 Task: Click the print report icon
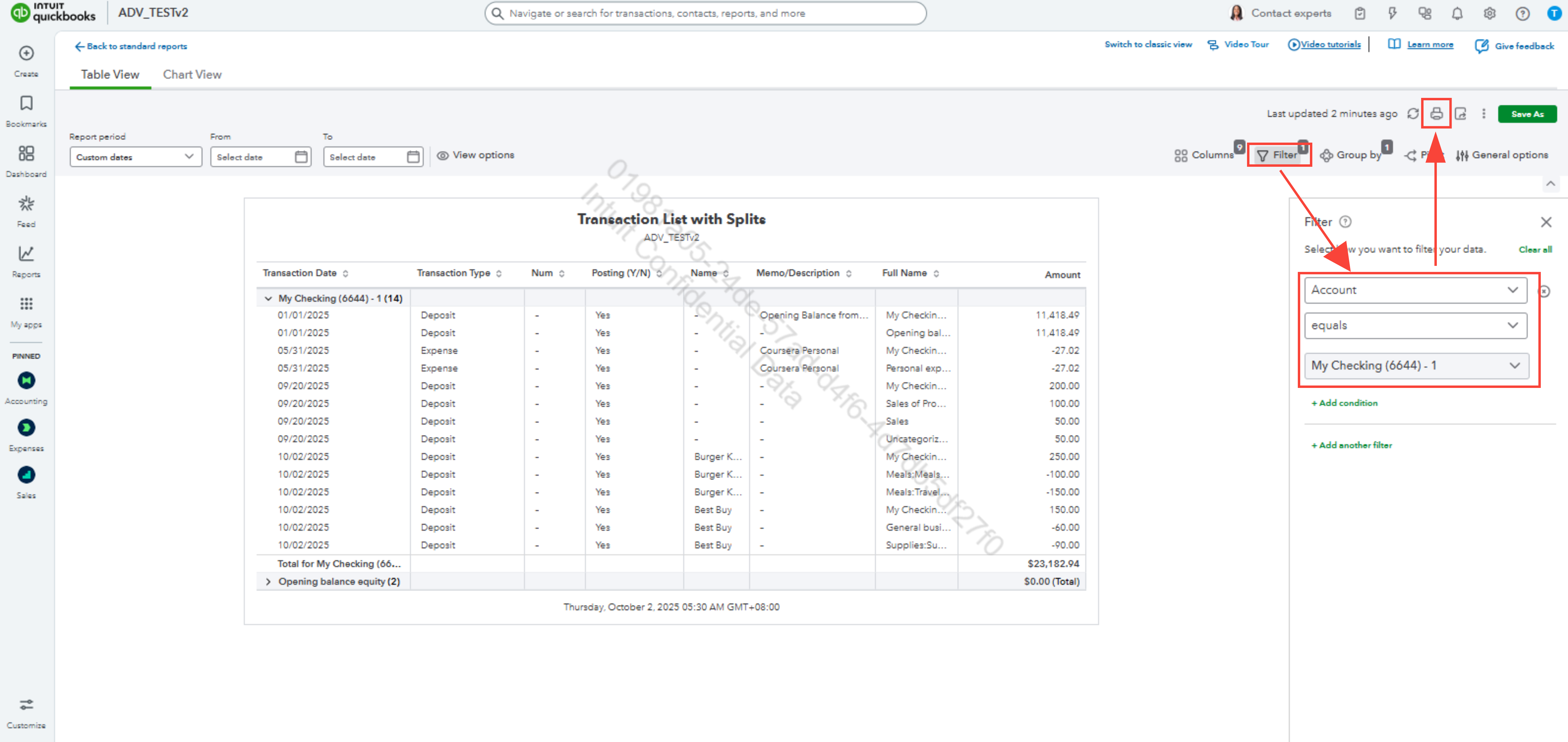1436,114
